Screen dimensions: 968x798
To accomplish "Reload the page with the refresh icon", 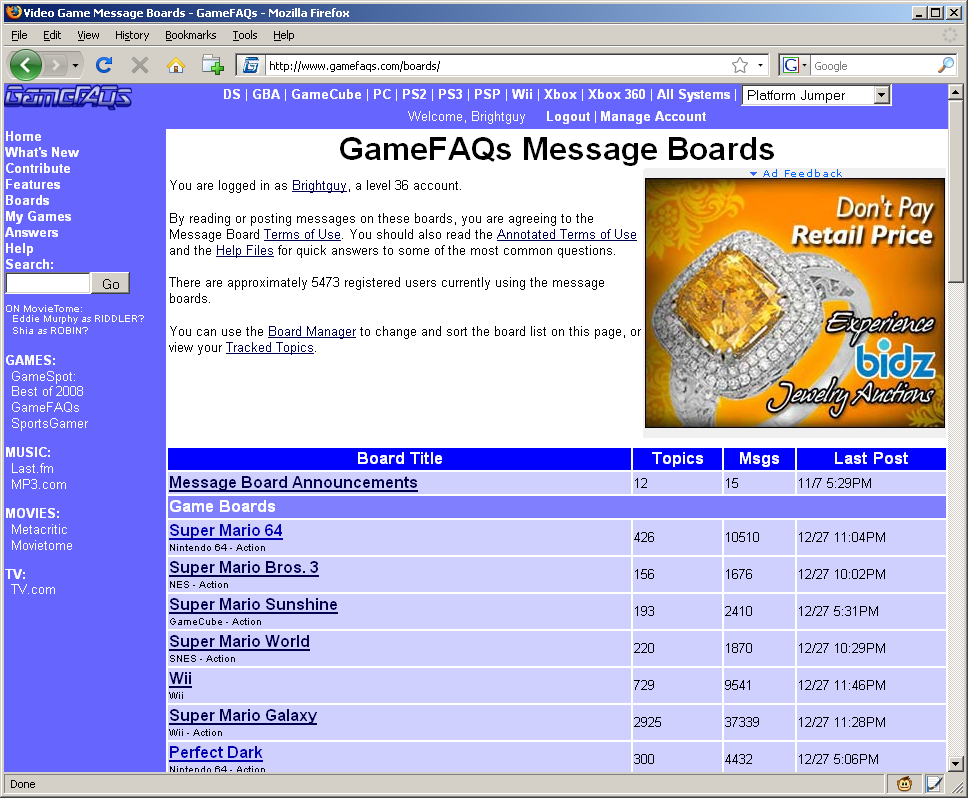I will point(104,65).
